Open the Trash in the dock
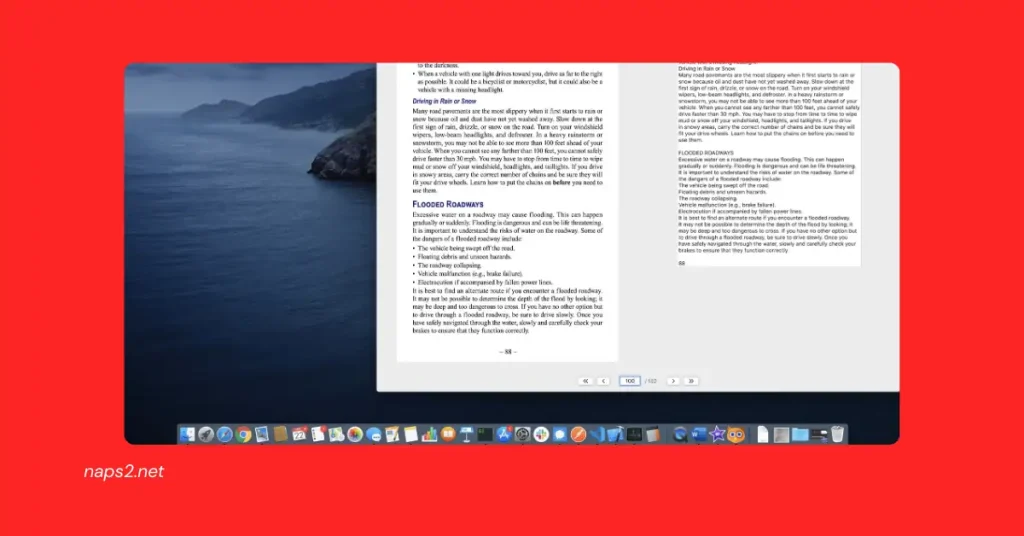Image resolution: width=1024 pixels, height=536 pixels. coord(837,434)
